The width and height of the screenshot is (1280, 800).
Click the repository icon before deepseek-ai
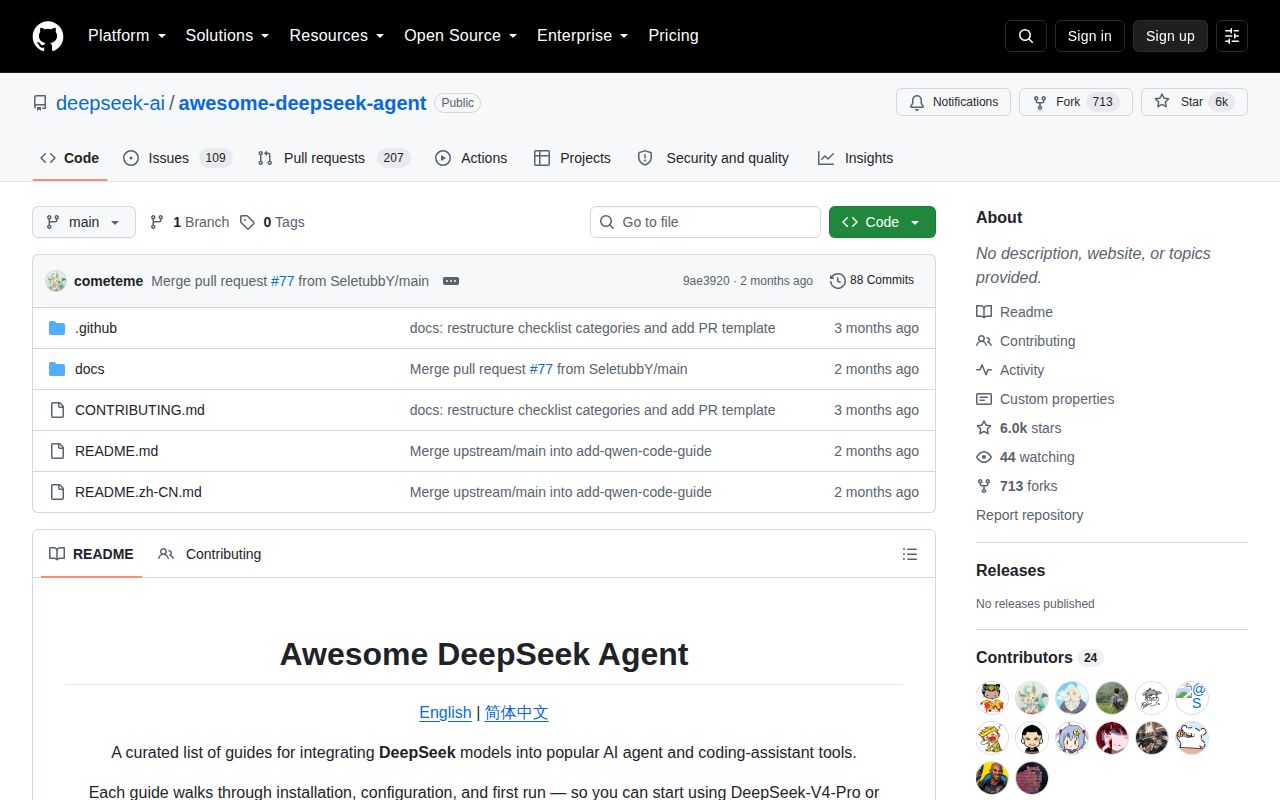[x=40, y=103]
